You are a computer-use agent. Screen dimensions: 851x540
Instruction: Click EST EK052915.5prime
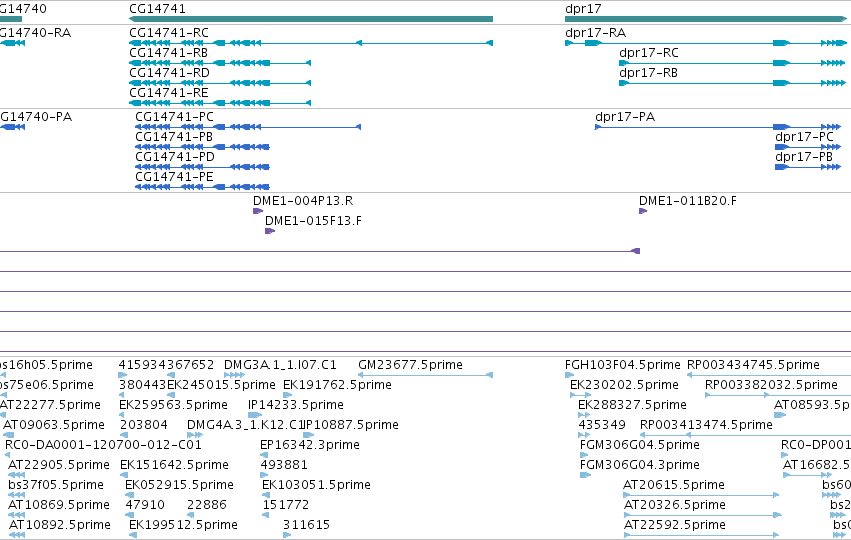click(x=179, y=485)
